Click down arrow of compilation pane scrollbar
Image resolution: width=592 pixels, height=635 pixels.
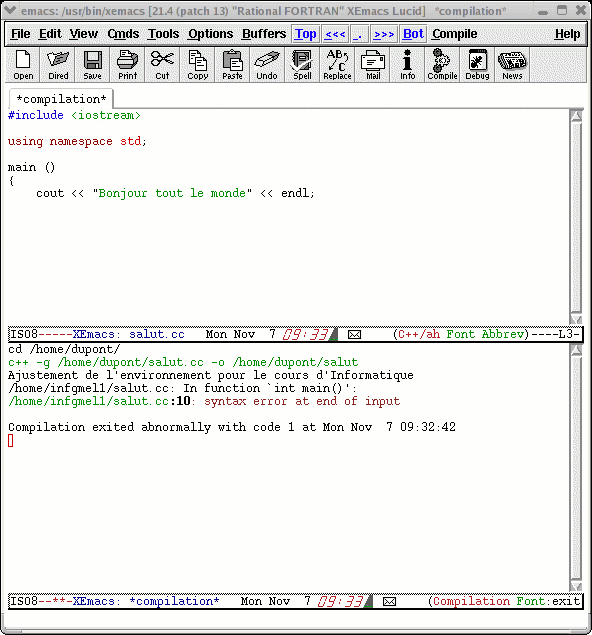pyautogui.click(x=576, y=586)
